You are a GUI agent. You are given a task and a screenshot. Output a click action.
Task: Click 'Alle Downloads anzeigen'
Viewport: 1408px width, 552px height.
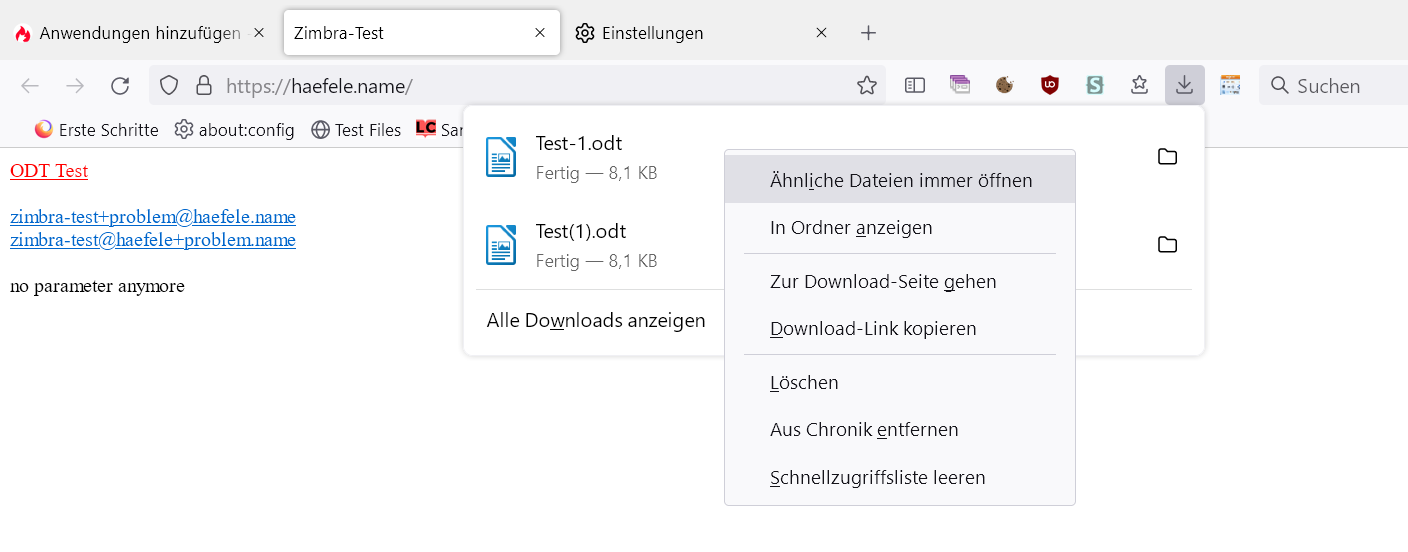click(595, 321)
